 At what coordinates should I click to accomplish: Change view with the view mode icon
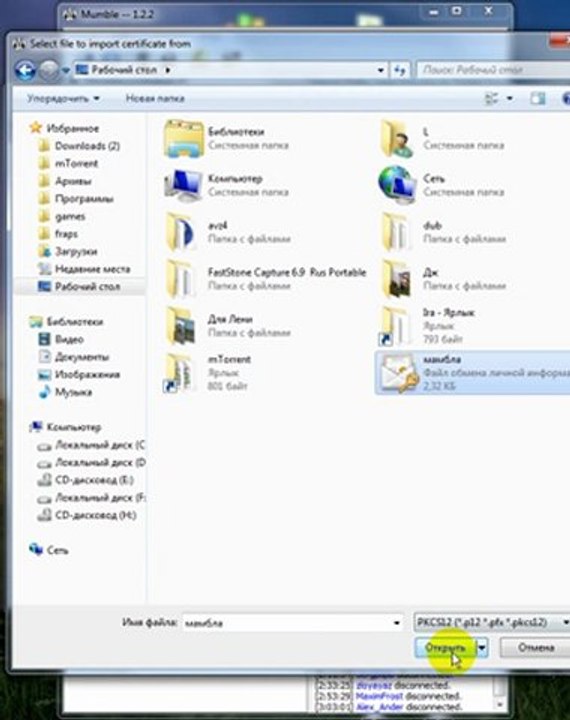click(491, 98)
